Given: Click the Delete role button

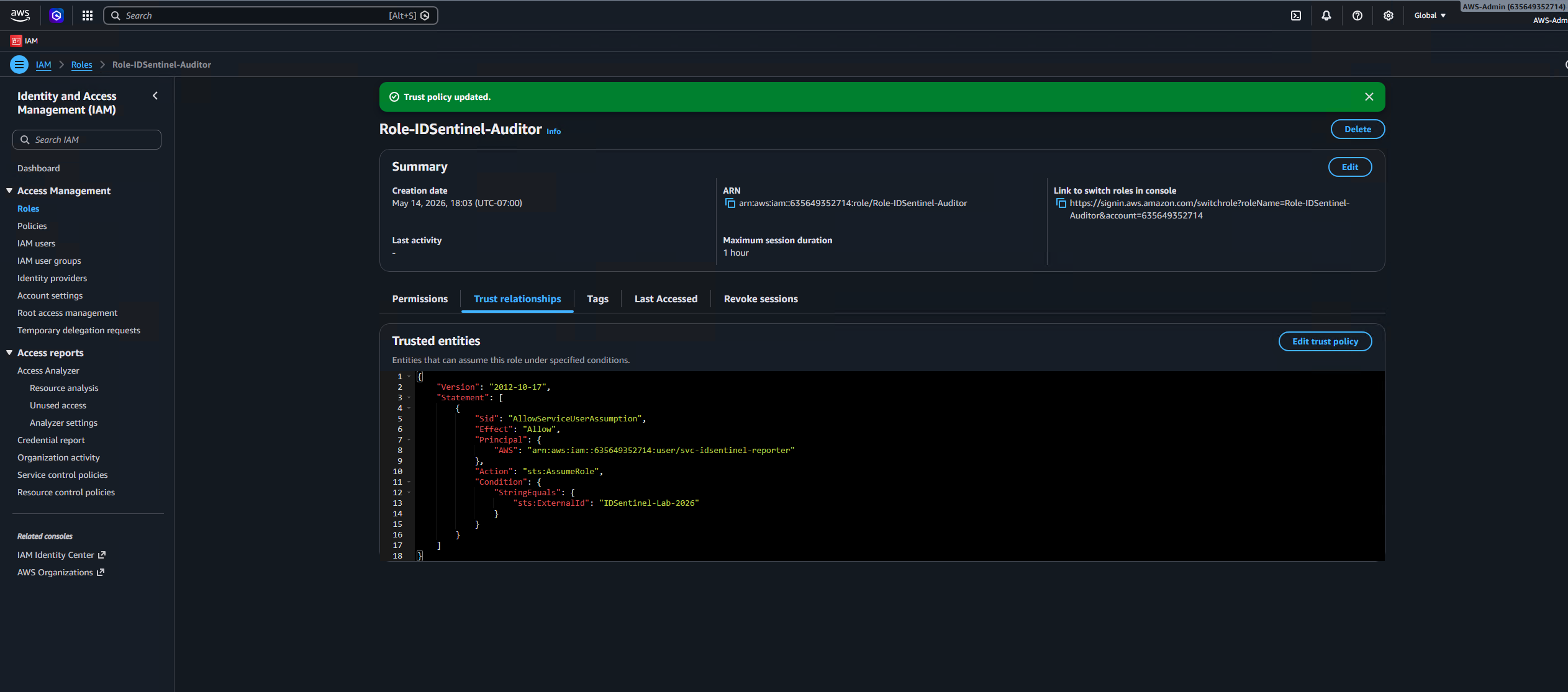Looking at the screenshot, I should tap(1357, 129).
